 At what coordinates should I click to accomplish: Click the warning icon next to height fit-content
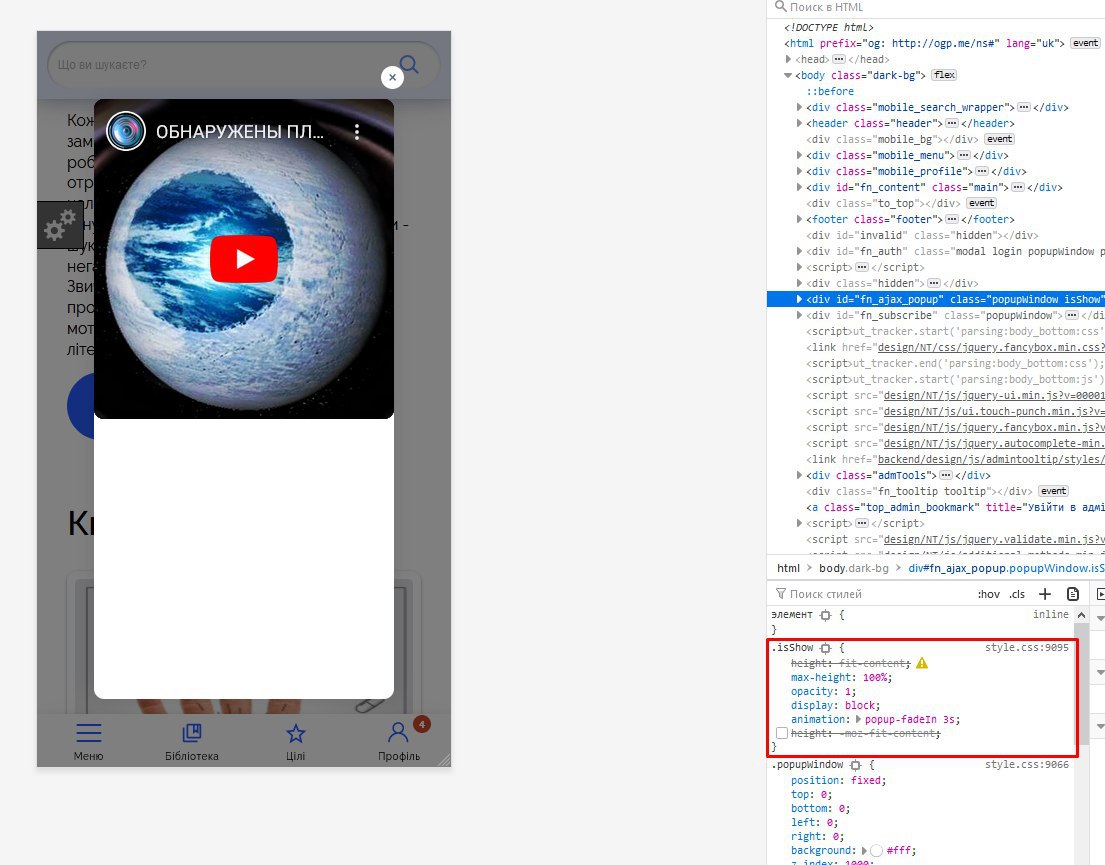(922, 663)
